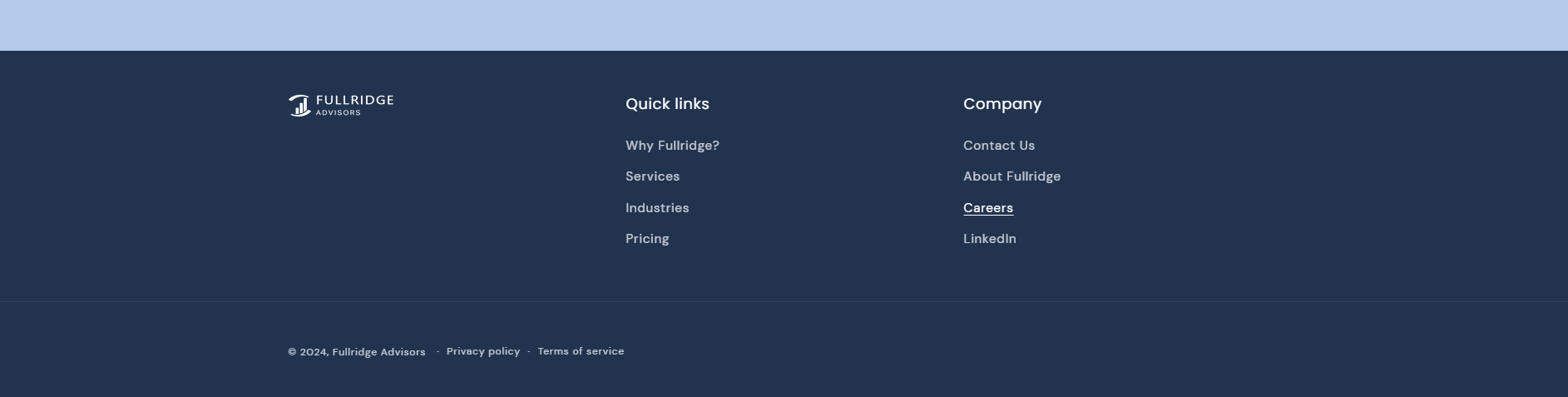Navigate to About Fullridge
The height and width of the screenshot is (397, 1568).
1012,176
